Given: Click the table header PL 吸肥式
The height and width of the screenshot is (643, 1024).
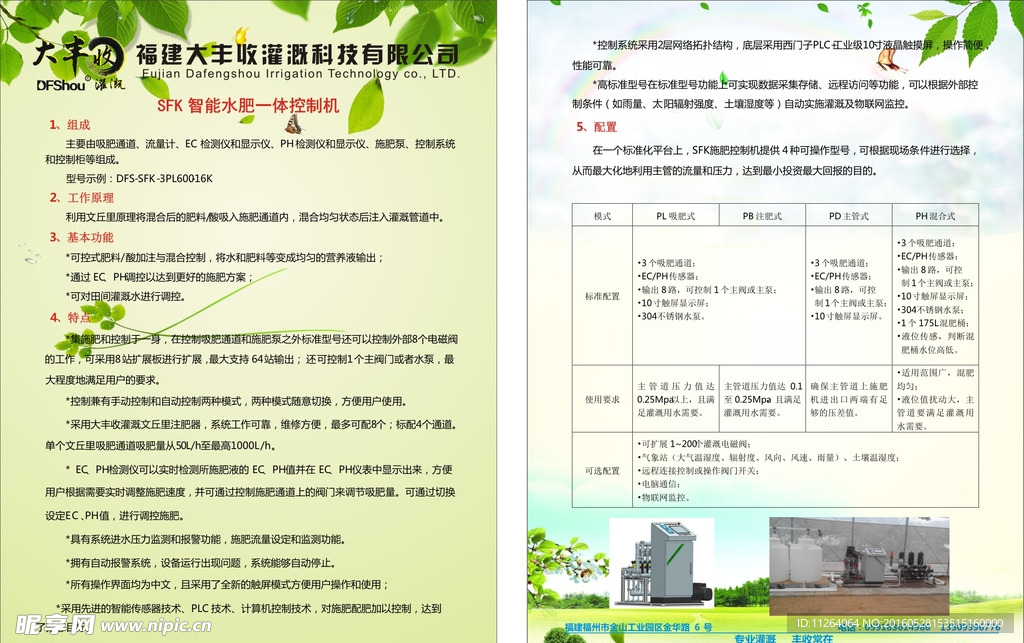Looking at the screenshot, I should pos(675,216).
